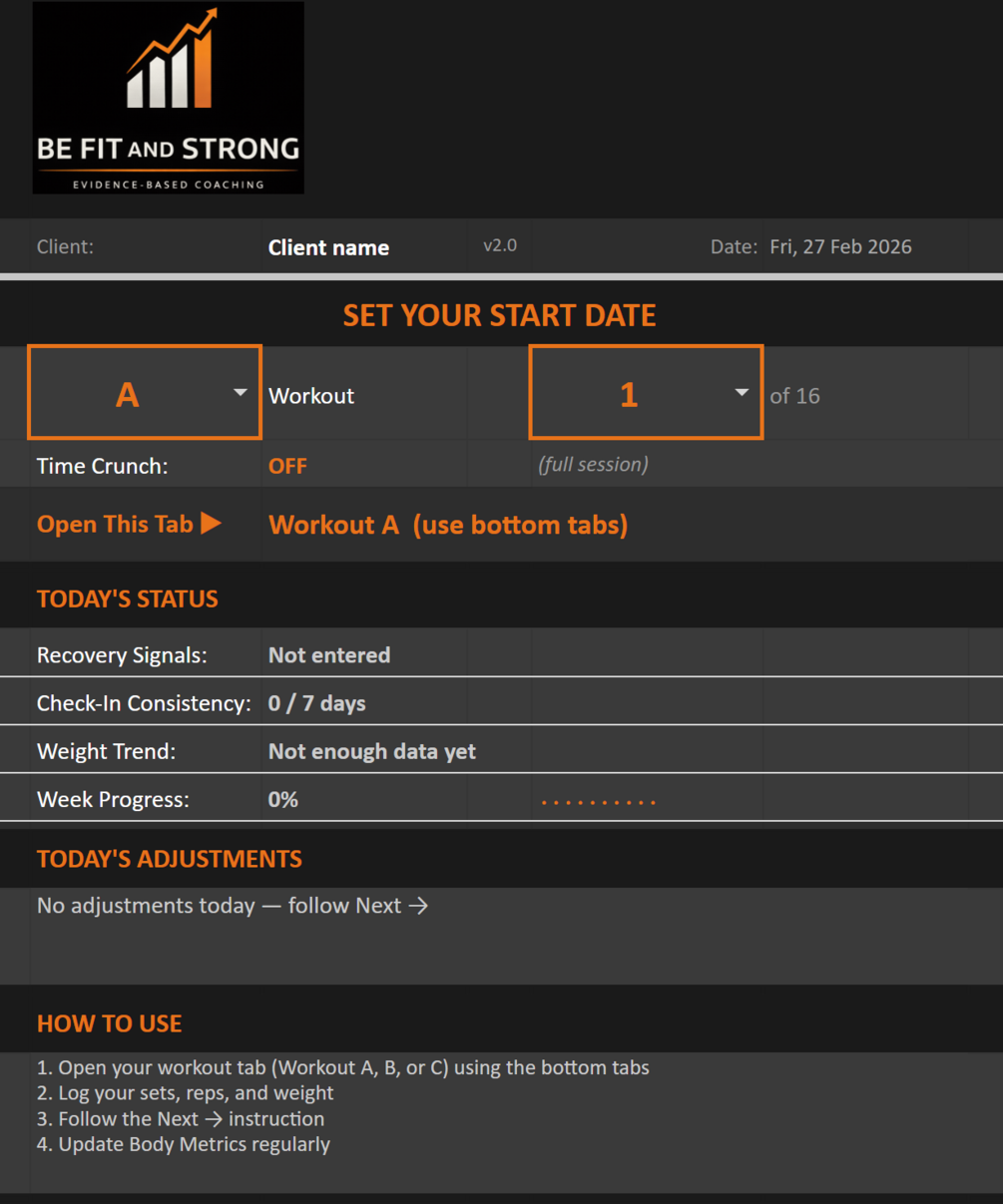Click the Workout A (use bottom tabs) link
Viewport: 1003px width, 1204px height.
(x=448, y=525)
